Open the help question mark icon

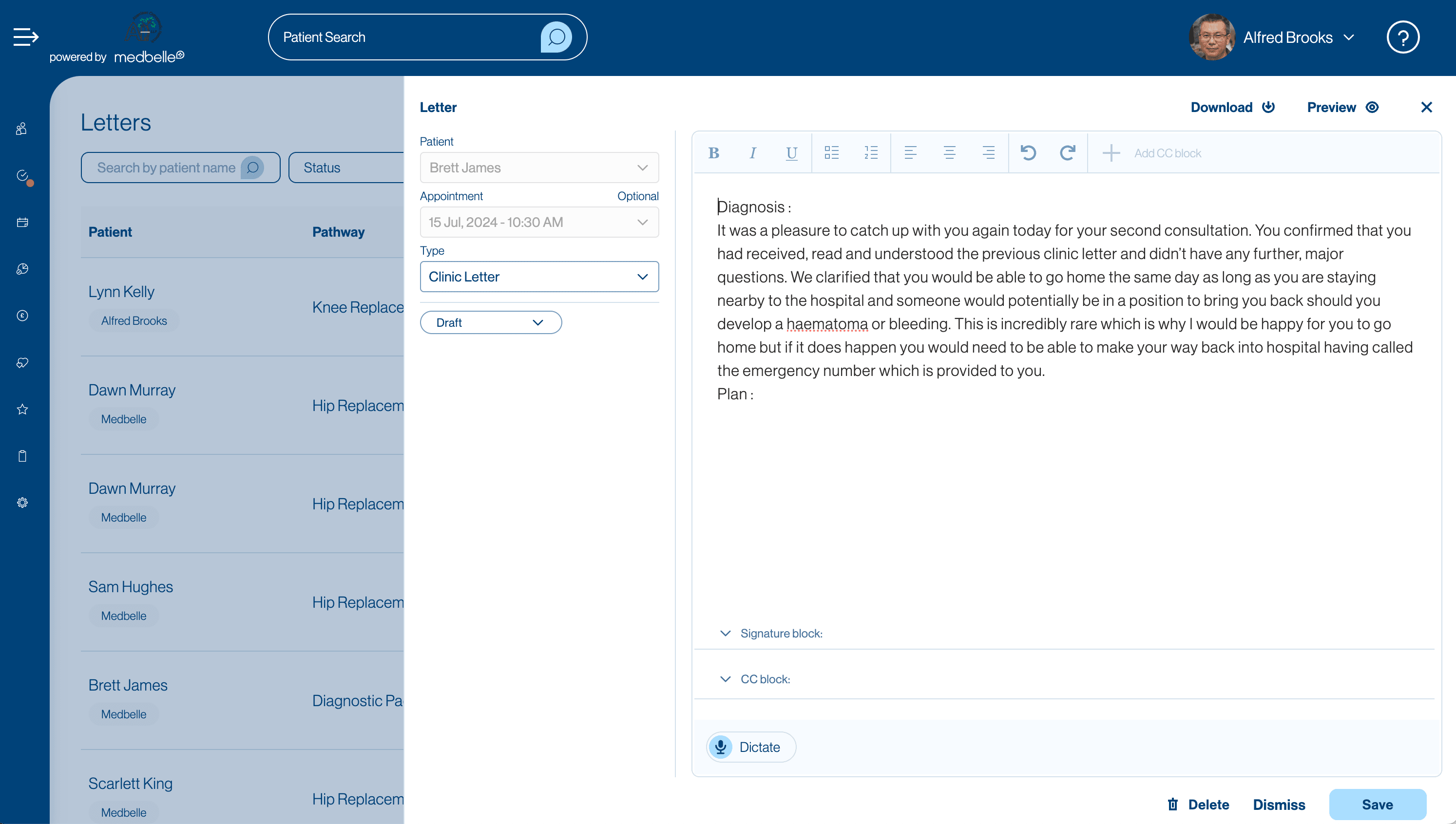(1403, 37)
